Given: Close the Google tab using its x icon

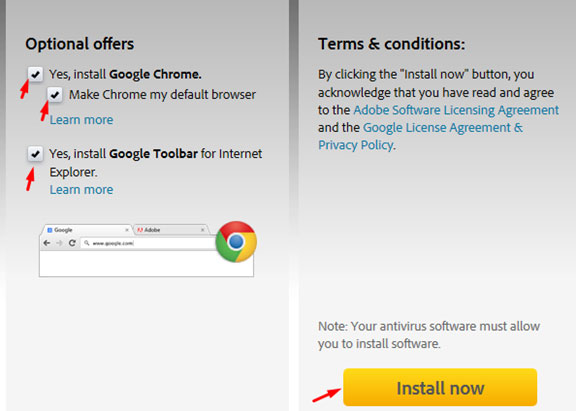Looking at the screenshot, I should click(127, 230).
